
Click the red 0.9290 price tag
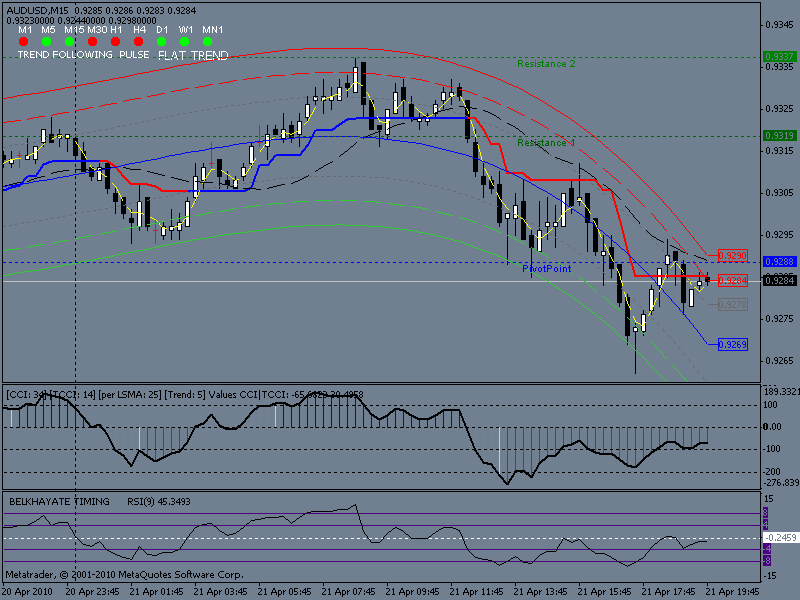(733, 256)
